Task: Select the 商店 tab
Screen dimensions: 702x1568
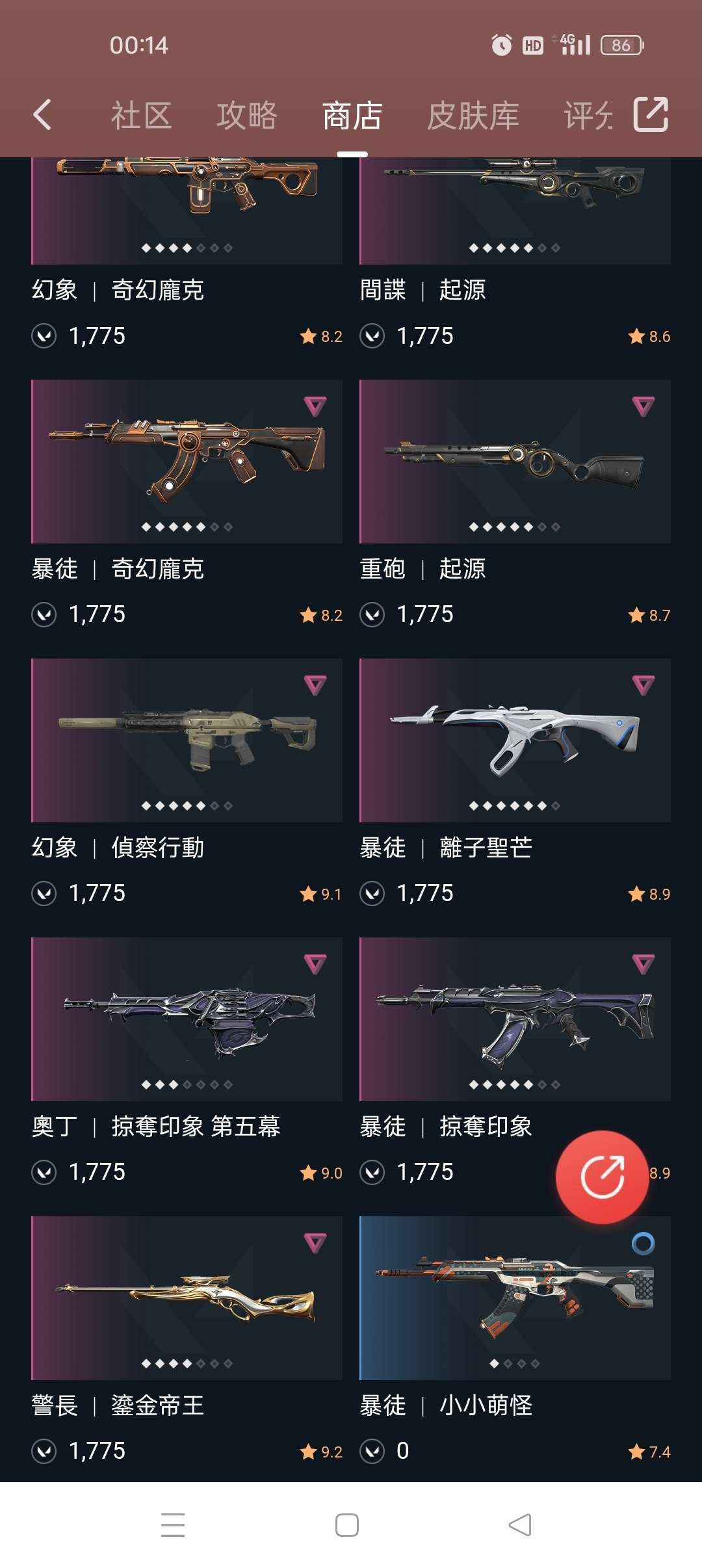Action: click(352, 116)
